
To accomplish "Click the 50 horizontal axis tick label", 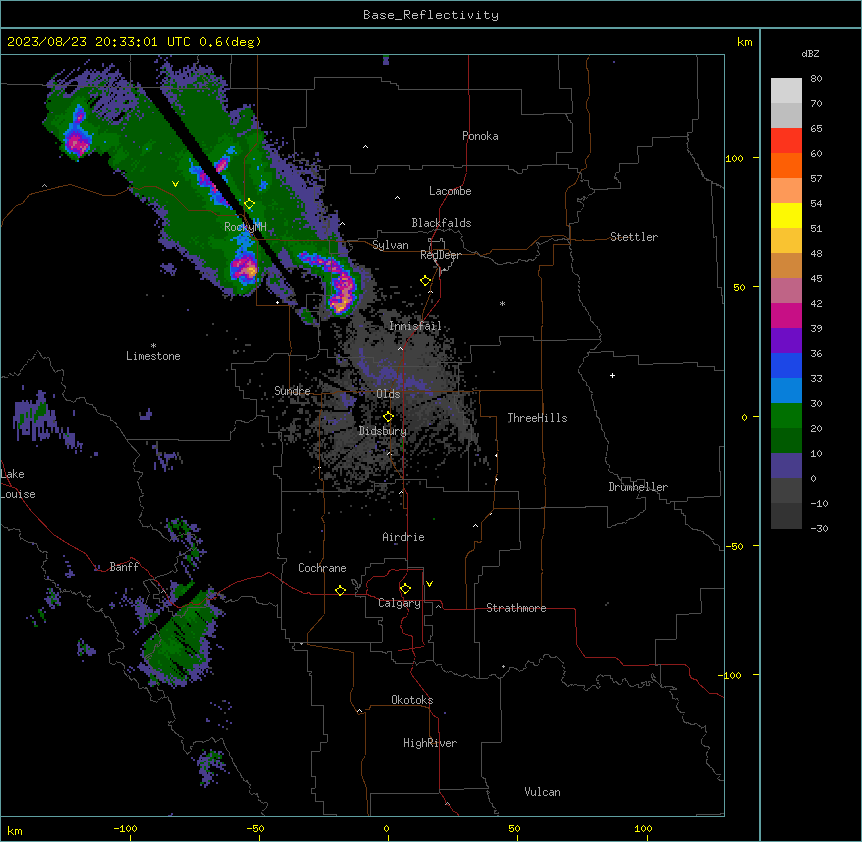I will [515, 828].
